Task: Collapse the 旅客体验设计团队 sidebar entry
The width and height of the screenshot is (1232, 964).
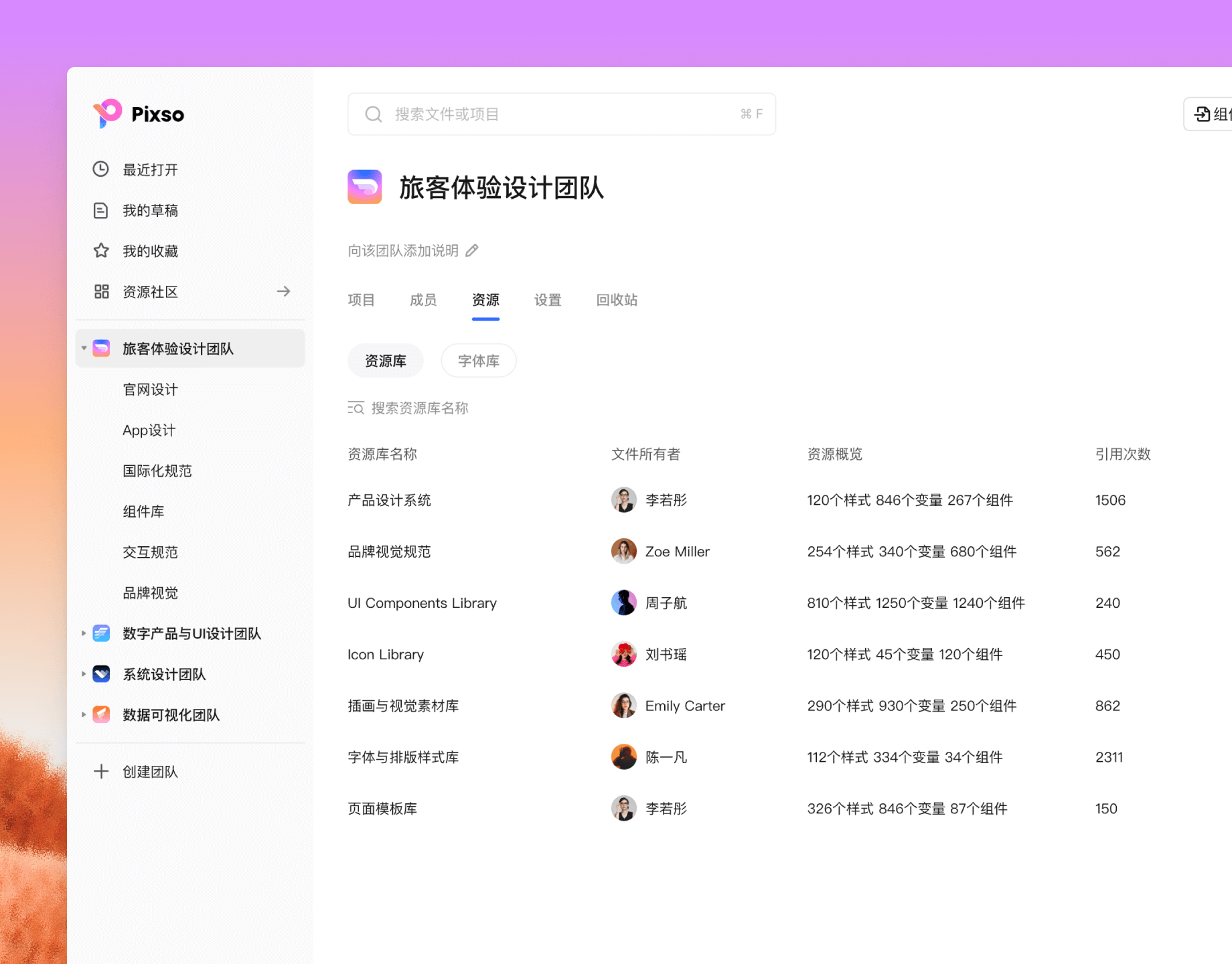Action: click(83, 348)
